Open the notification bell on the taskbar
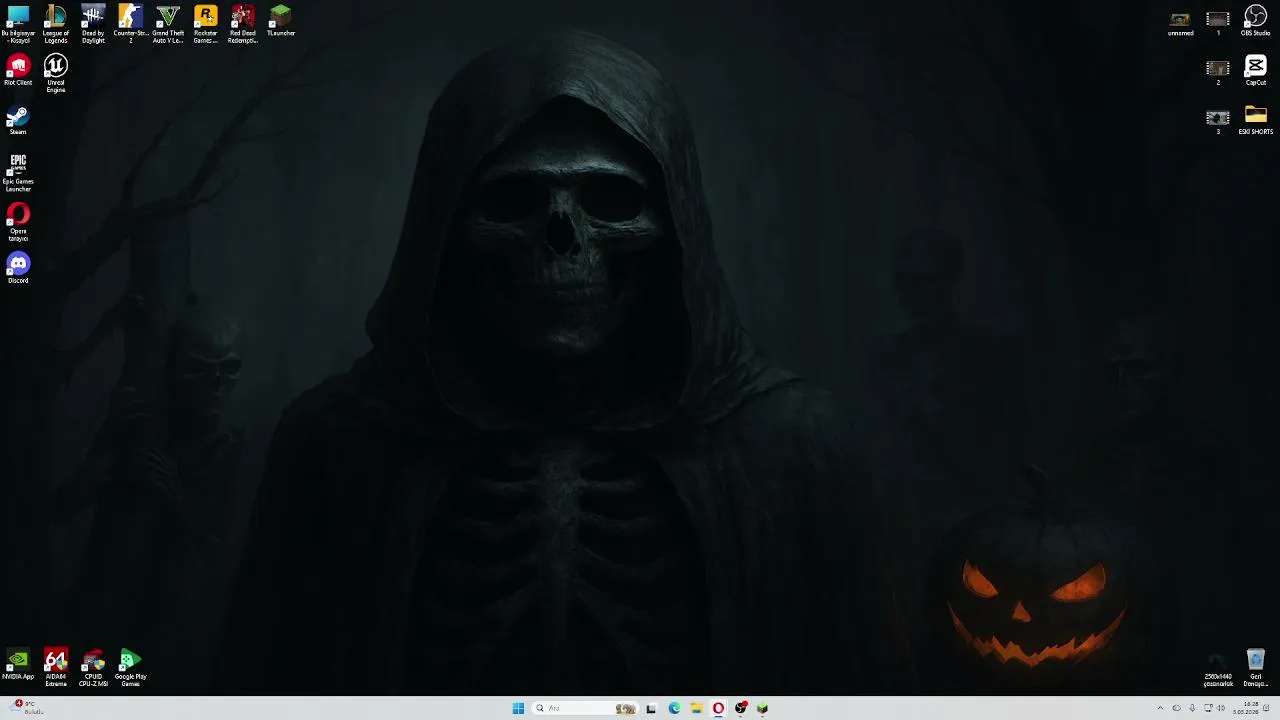 click(x=1266, y=708)
